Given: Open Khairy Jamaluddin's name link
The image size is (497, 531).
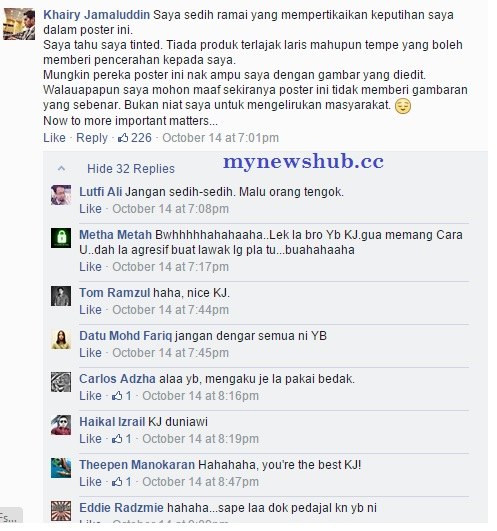Looking at the screenshot, I should [96, 15].
